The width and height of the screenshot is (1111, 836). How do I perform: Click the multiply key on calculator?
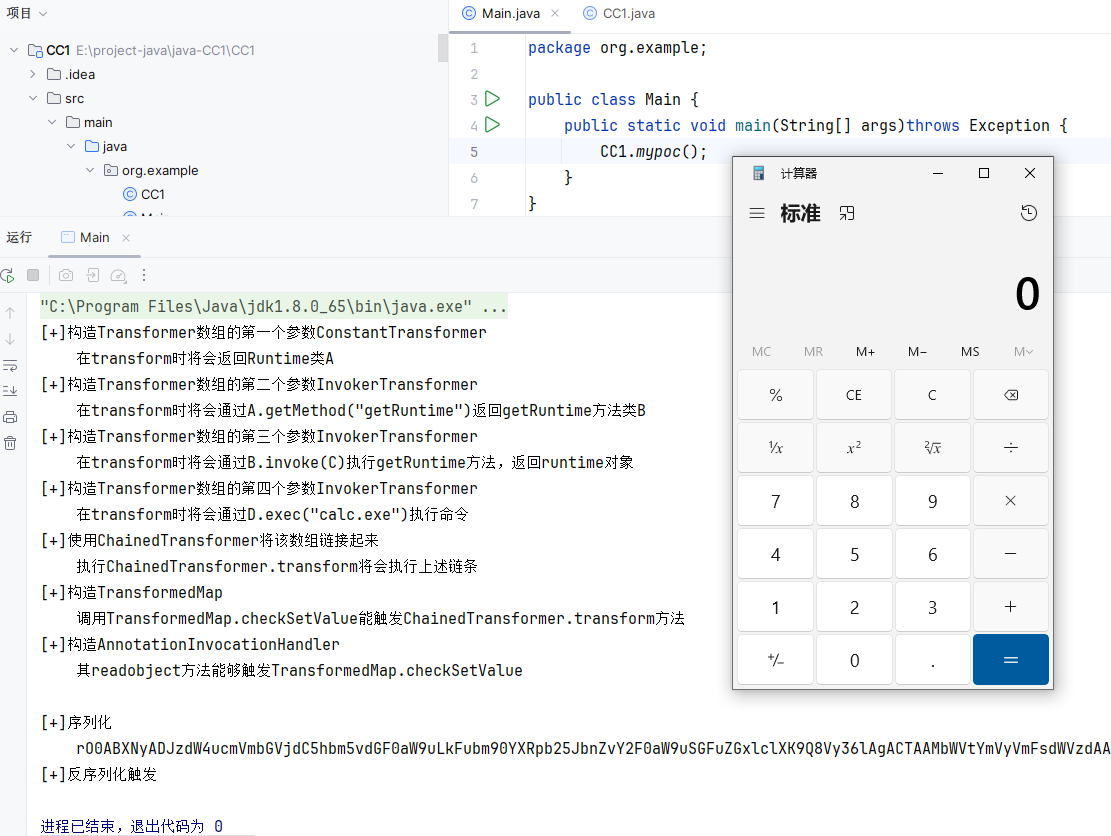(1010, 501)
